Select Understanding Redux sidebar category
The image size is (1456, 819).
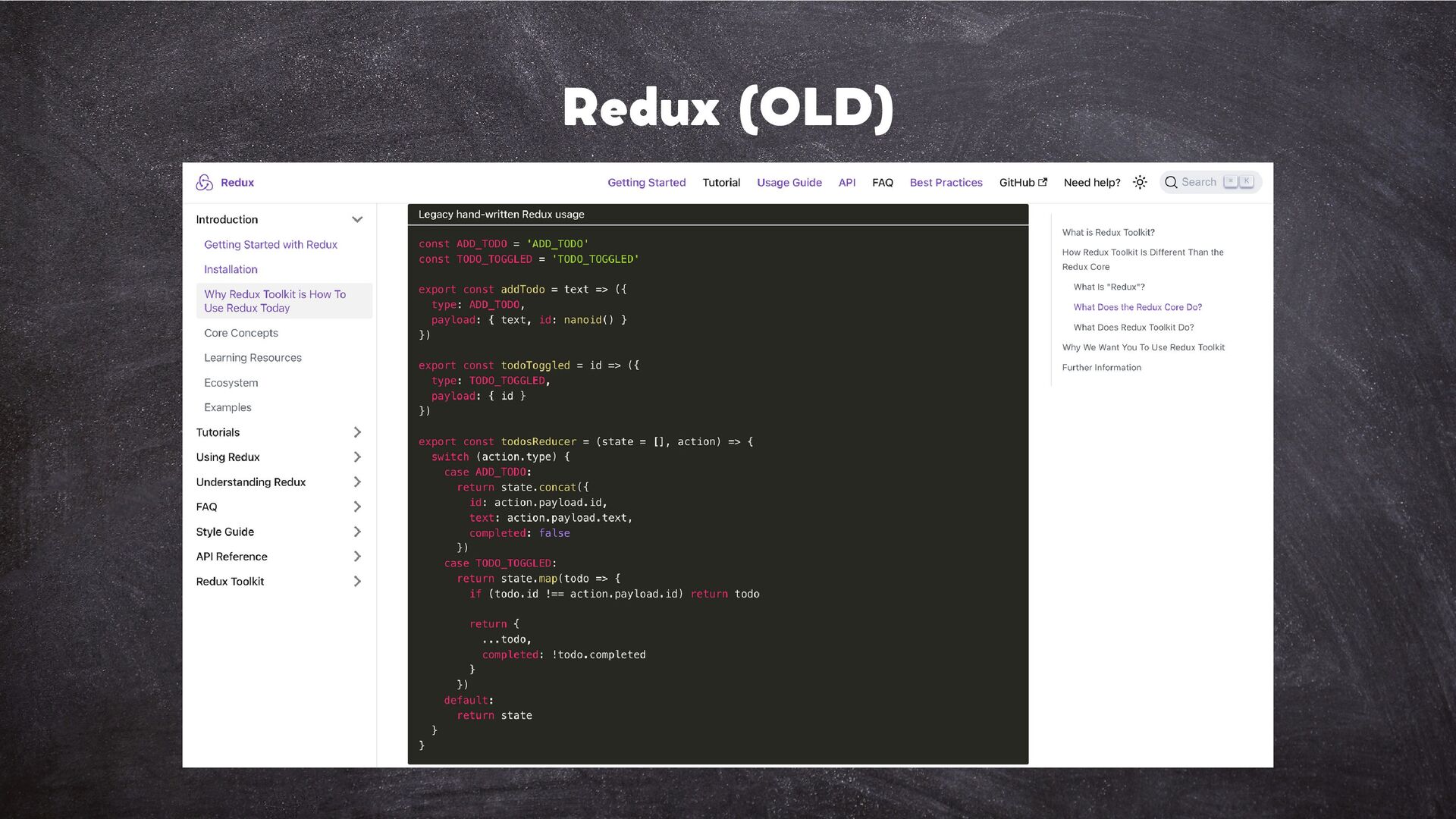pyautogui.click(x=251, y=482)
